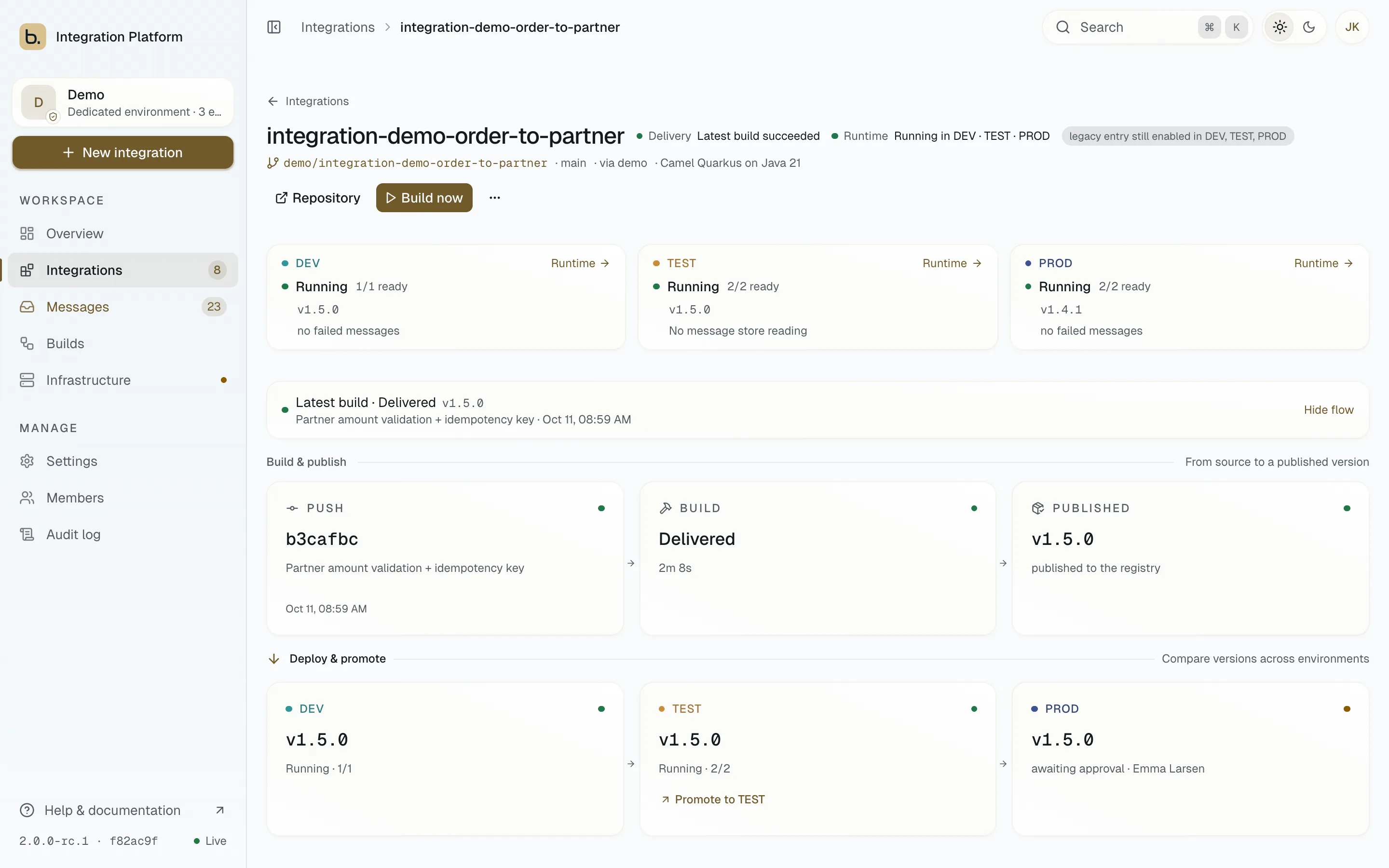Viewport: 1389px width, 868px height.
Task: Select the PUSH b3cafbc card
Action: [445, 558]
